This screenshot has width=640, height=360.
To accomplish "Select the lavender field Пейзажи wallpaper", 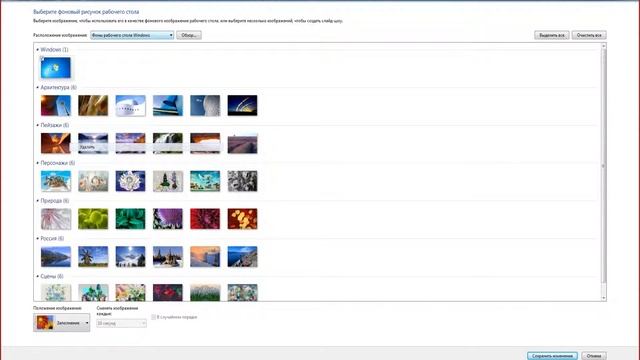I will [242, 143].
